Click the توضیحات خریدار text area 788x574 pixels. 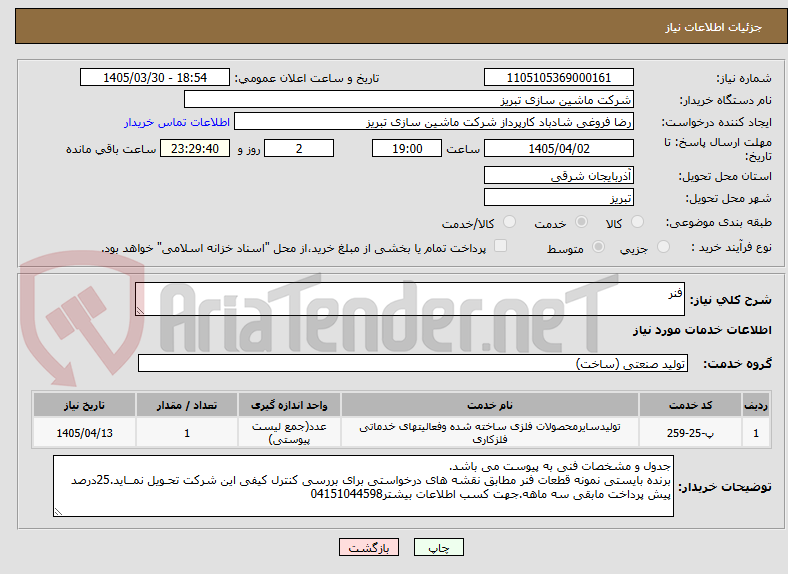pos(363,486)
